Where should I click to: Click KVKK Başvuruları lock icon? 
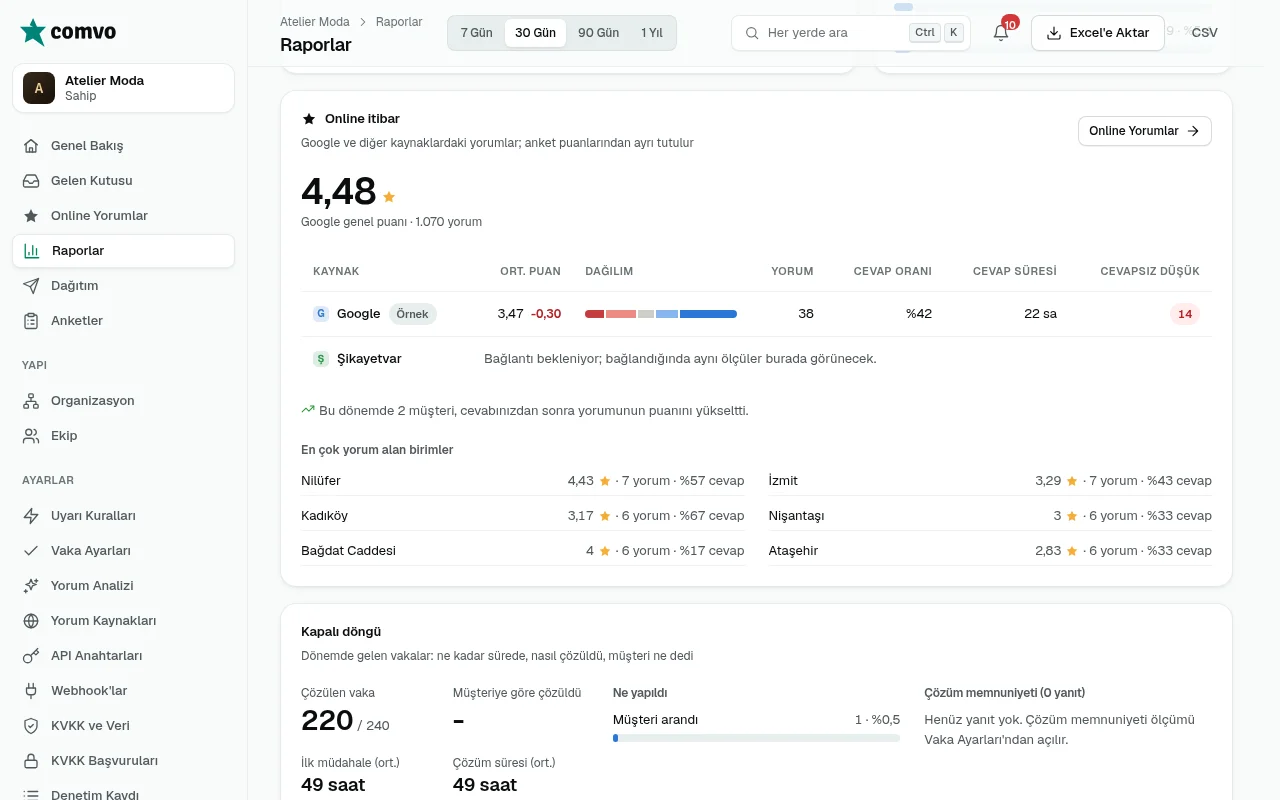tap(31, 761)
